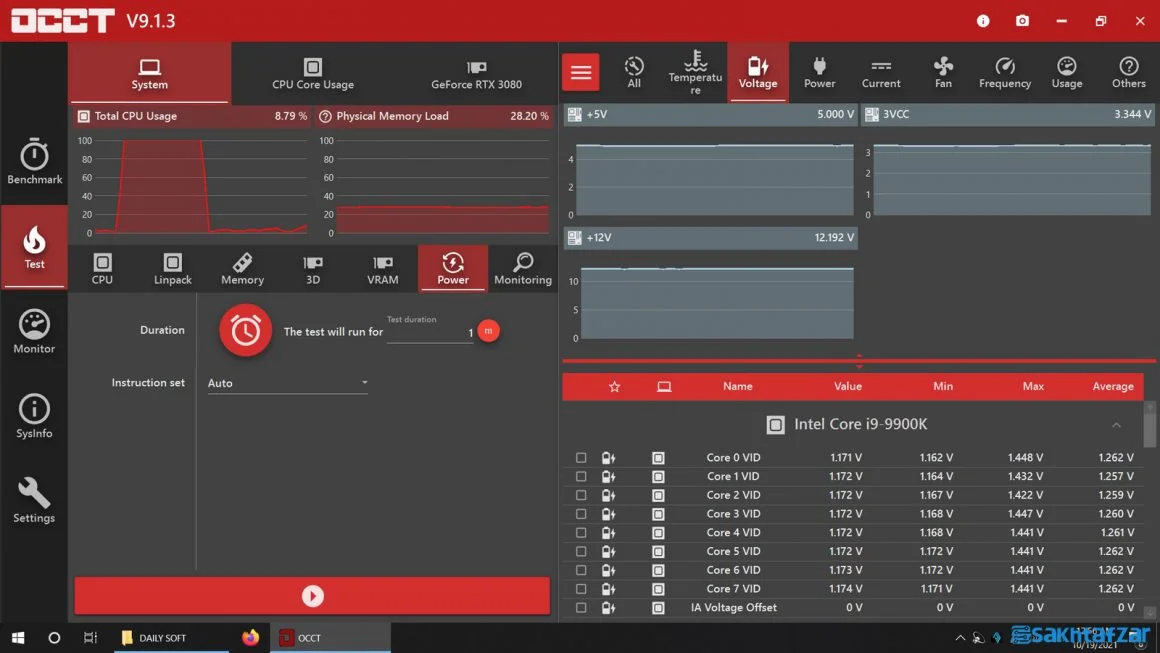Show Others sensors filter
Viewport: 1160px width, 653px height.
pos(1129,72)
